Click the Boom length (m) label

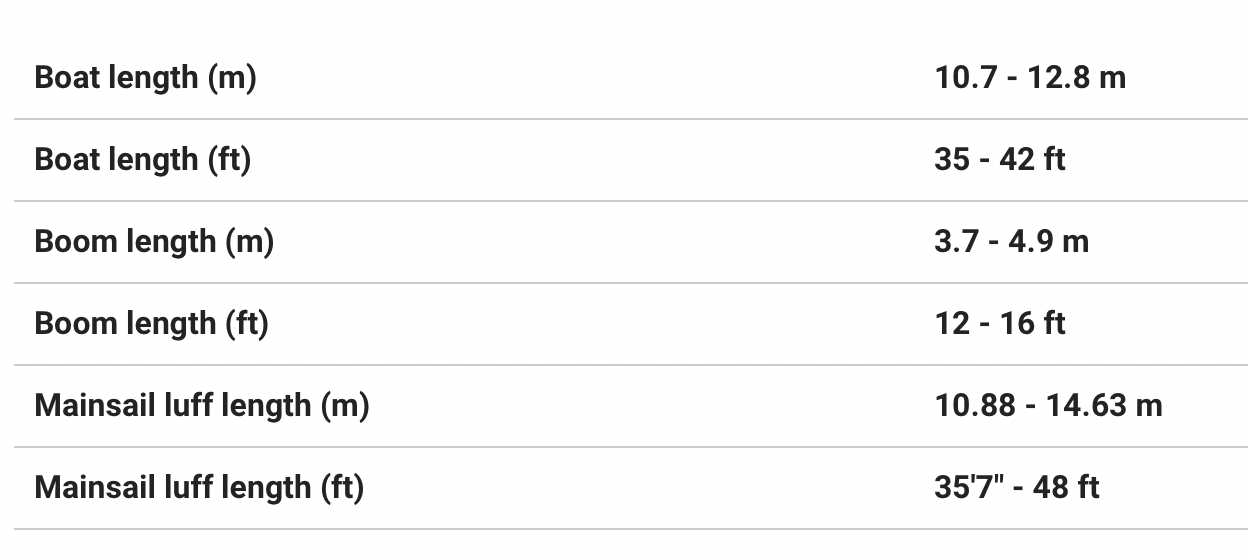[154, 242]
